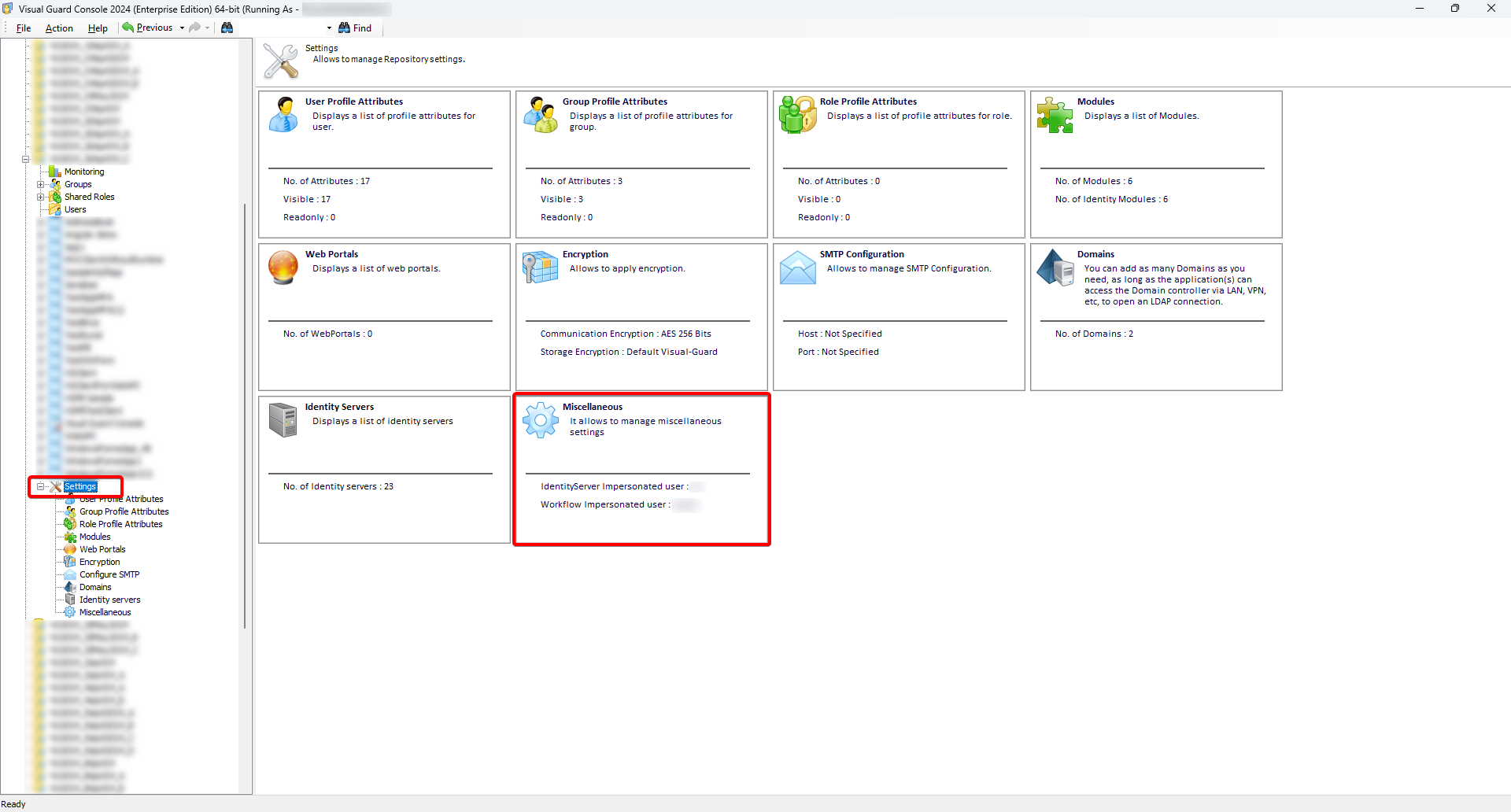This screenshot has width=1511, height=812.
Task: Click the Find button
Action: [355, 28]
